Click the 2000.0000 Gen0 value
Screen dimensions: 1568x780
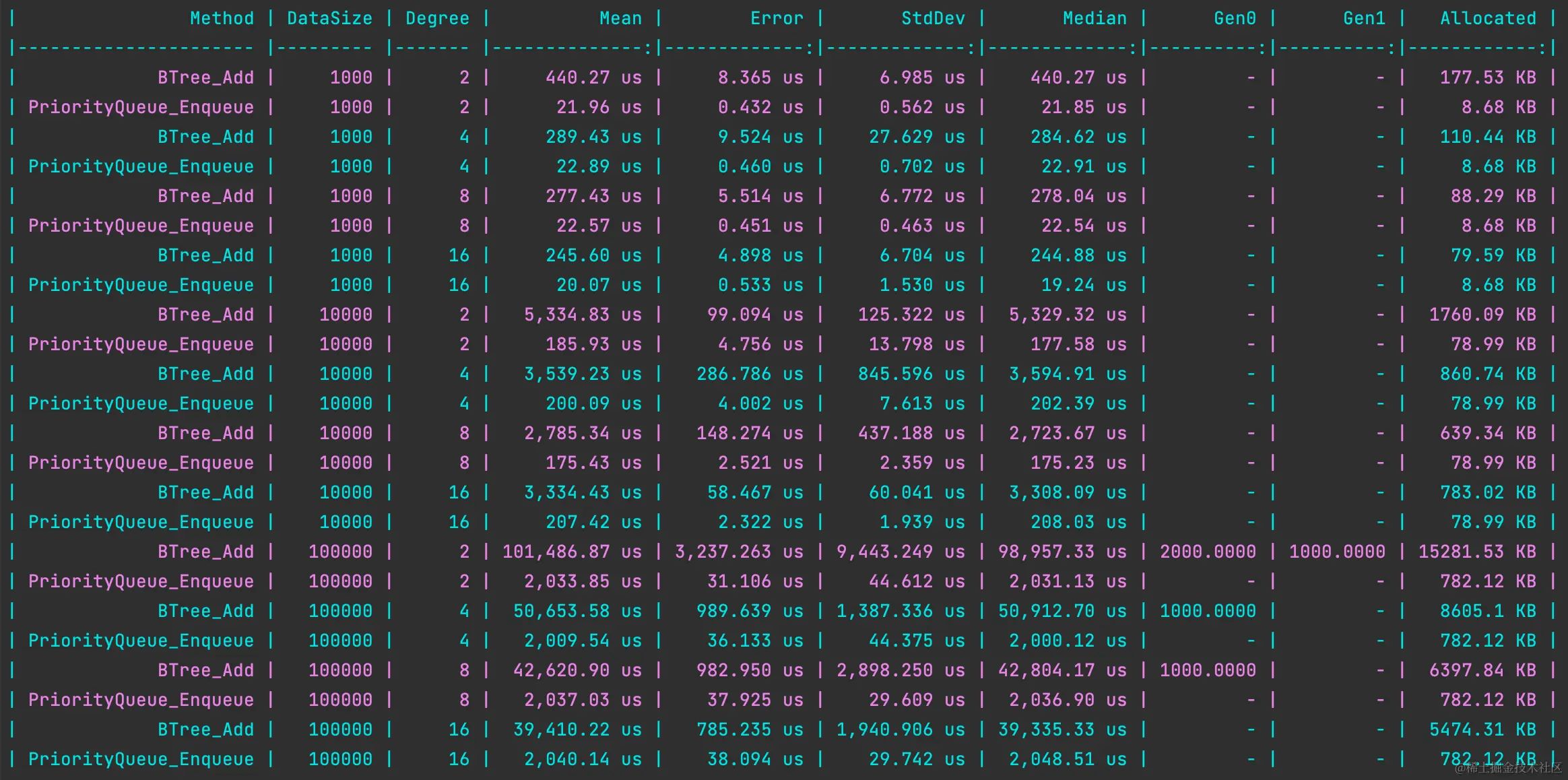click(x=1208, y=552)
